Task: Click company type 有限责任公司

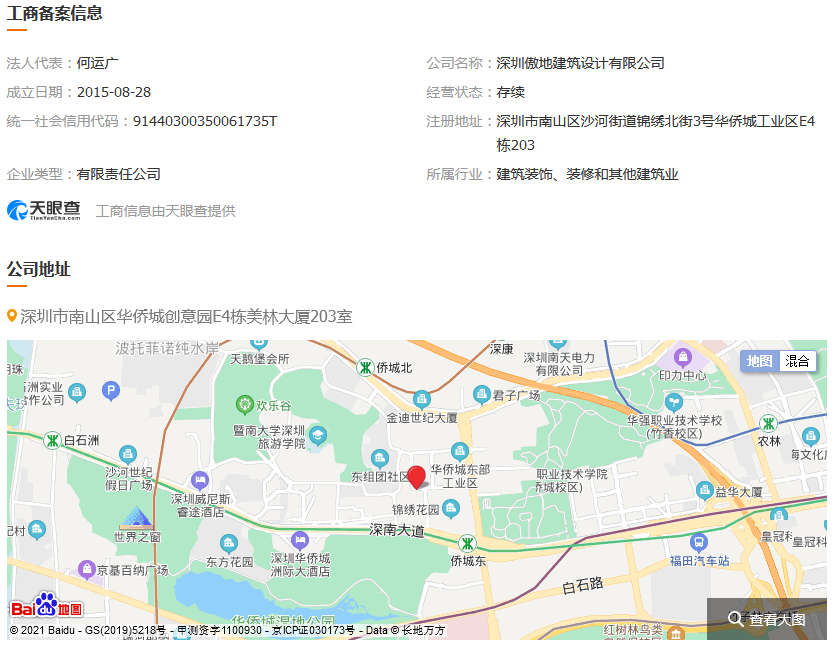Action: coord(119,174)
